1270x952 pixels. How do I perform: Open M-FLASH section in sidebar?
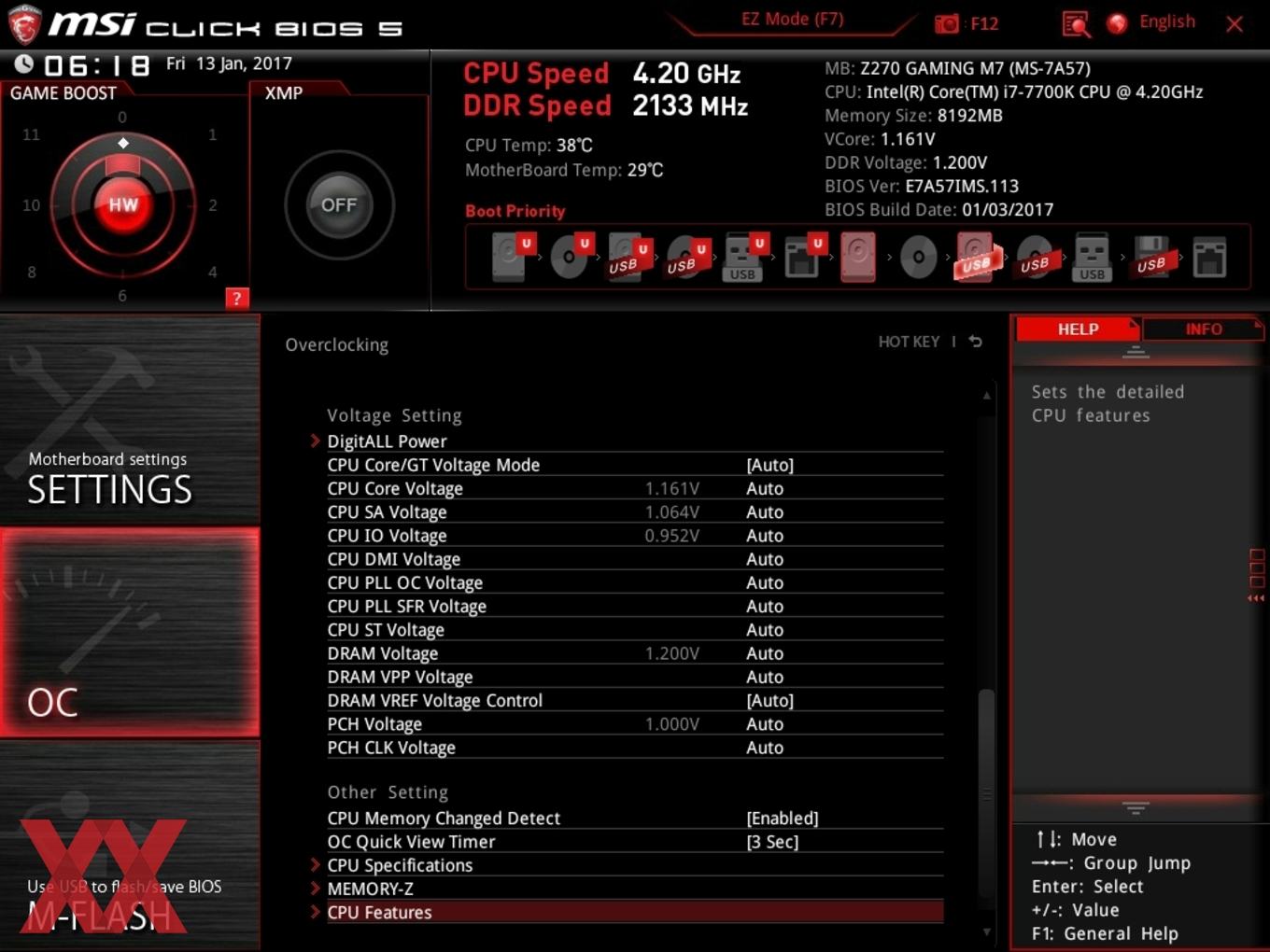130,846
